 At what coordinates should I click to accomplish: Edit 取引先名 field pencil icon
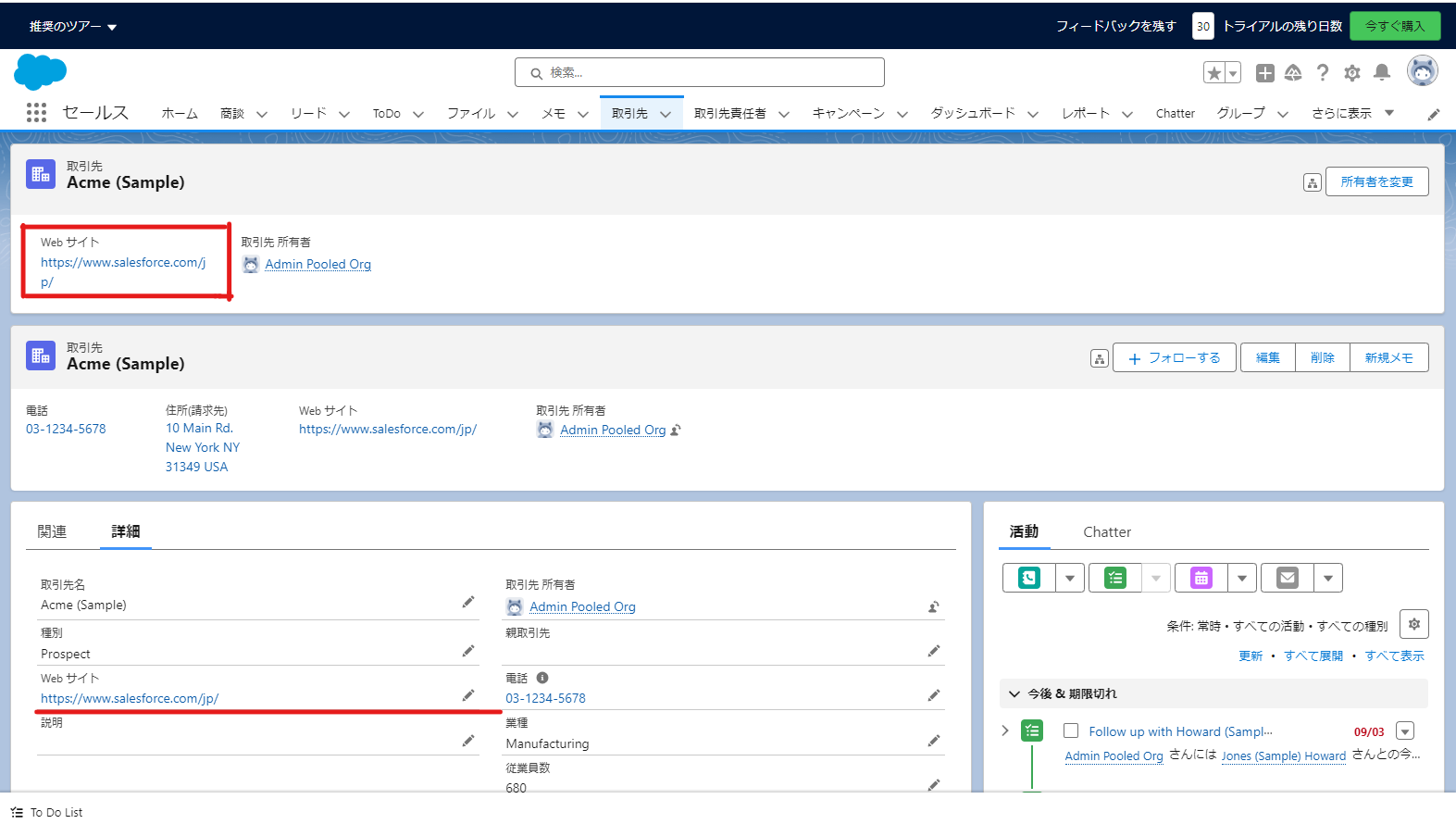(x=468, y=603)
